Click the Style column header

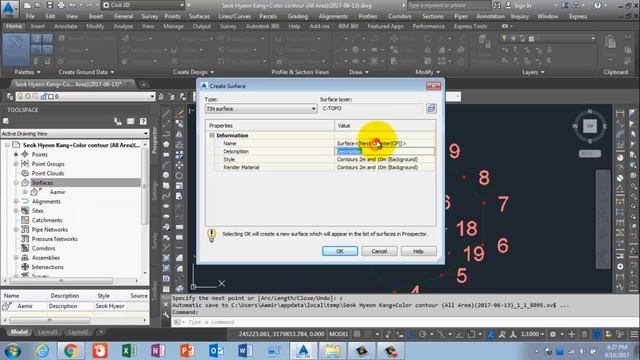pyautogui.click(x=103, y=296)
